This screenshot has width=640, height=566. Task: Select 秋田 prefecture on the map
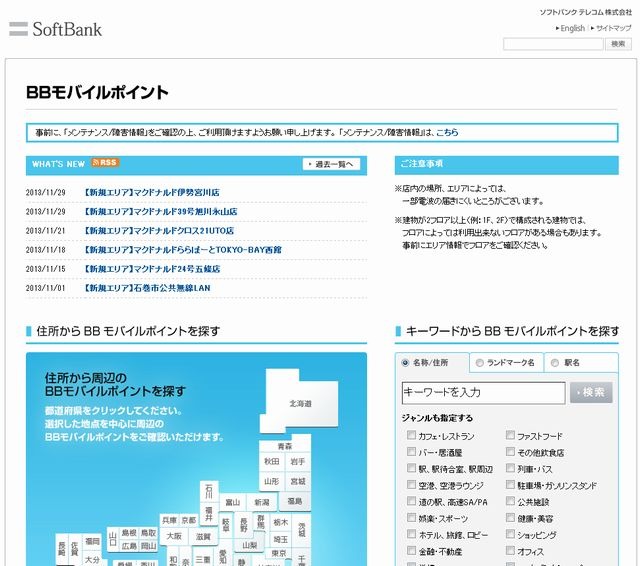pos(272,462)
